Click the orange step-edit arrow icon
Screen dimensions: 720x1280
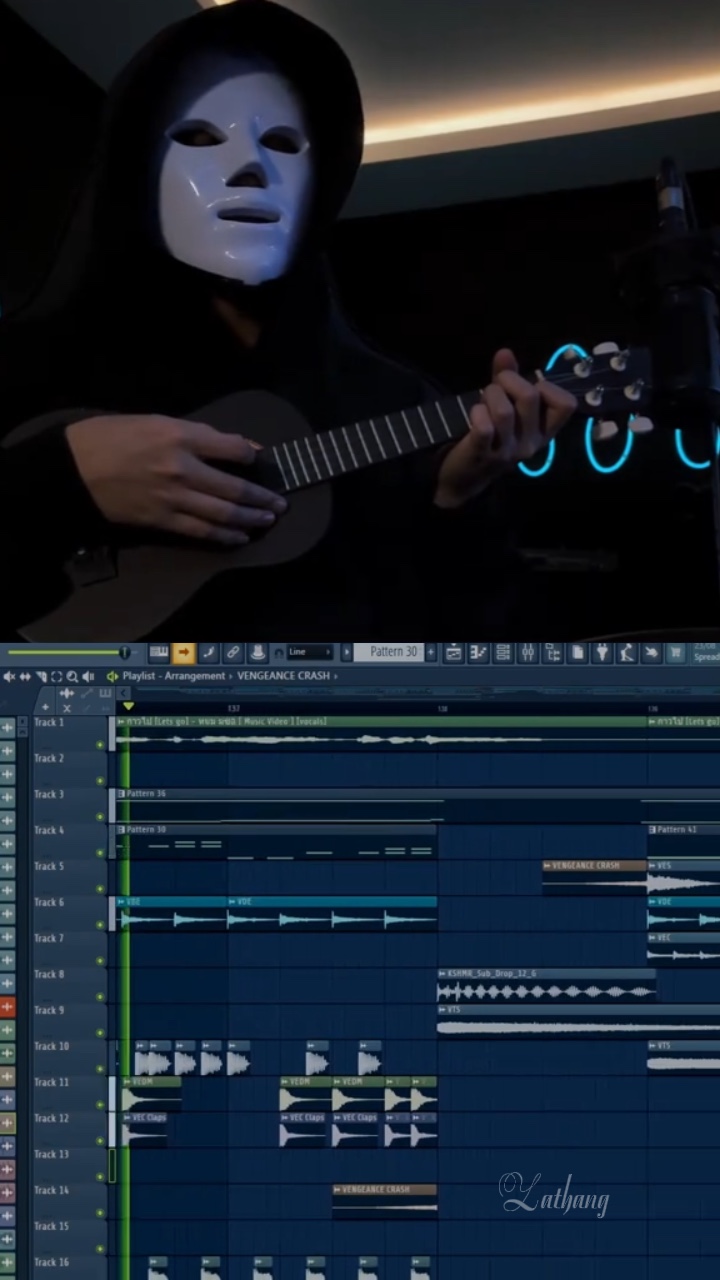pyautogui.click(x=183, y=653)
